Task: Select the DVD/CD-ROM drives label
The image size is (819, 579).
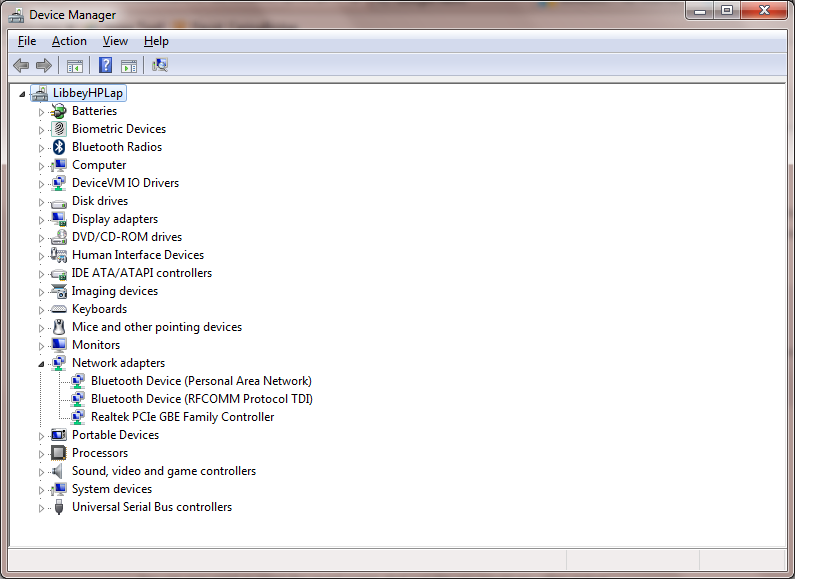Action: 127,237
